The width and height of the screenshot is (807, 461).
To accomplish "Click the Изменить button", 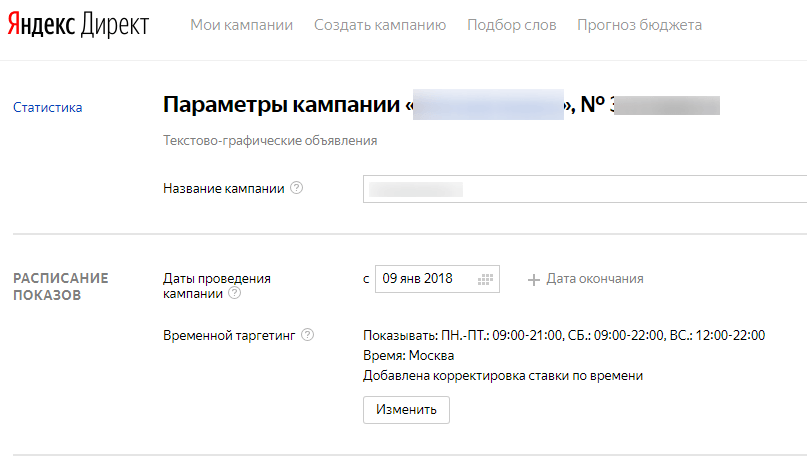I will (x=406, y=410).
